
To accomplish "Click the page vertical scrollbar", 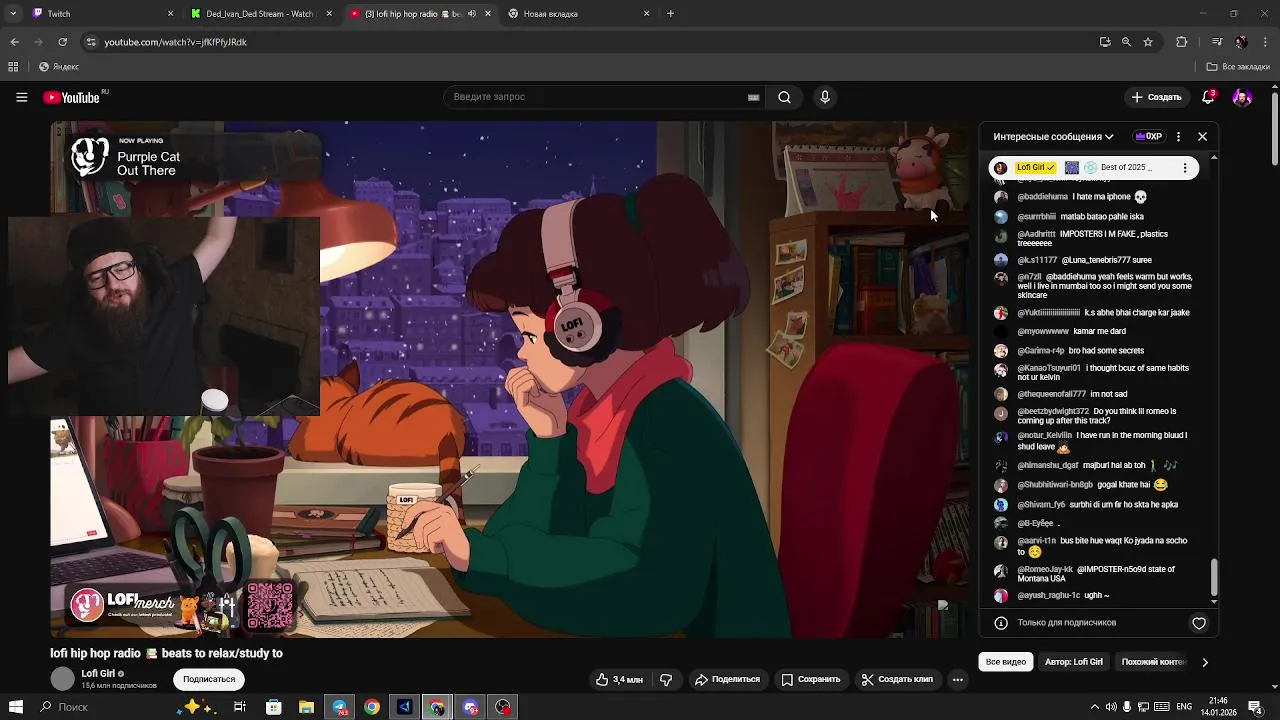I will (x=1274, y=130).
